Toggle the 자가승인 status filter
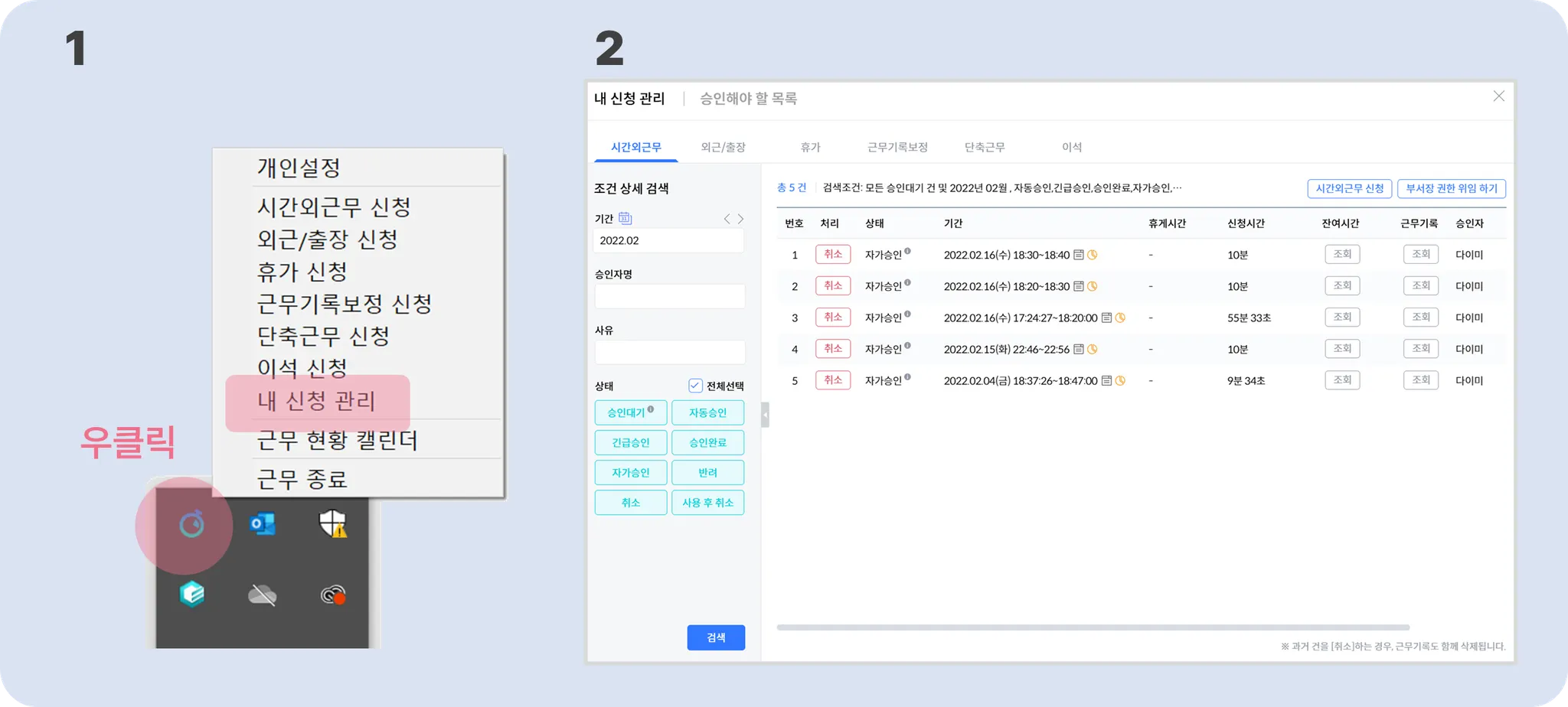The image size is (1568, 707). 631,472
